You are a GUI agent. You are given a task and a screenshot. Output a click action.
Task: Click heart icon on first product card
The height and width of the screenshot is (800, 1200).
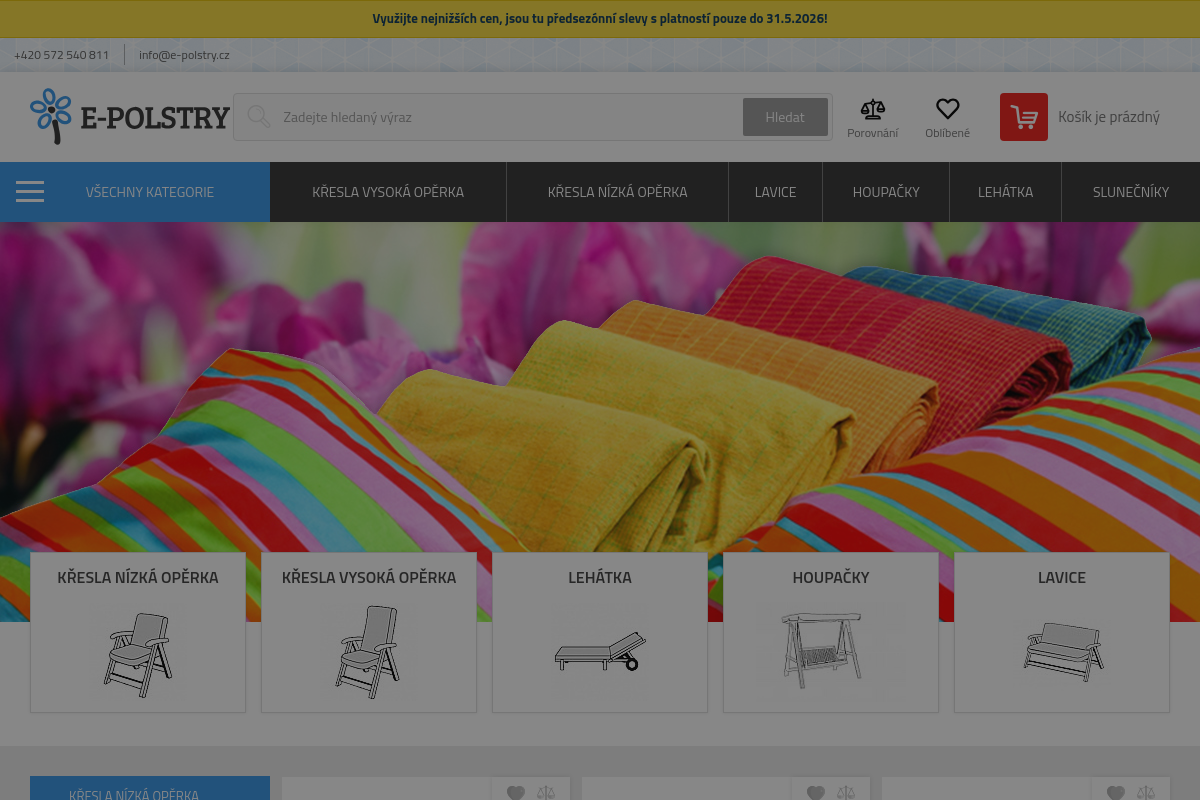tap(516, 793)
